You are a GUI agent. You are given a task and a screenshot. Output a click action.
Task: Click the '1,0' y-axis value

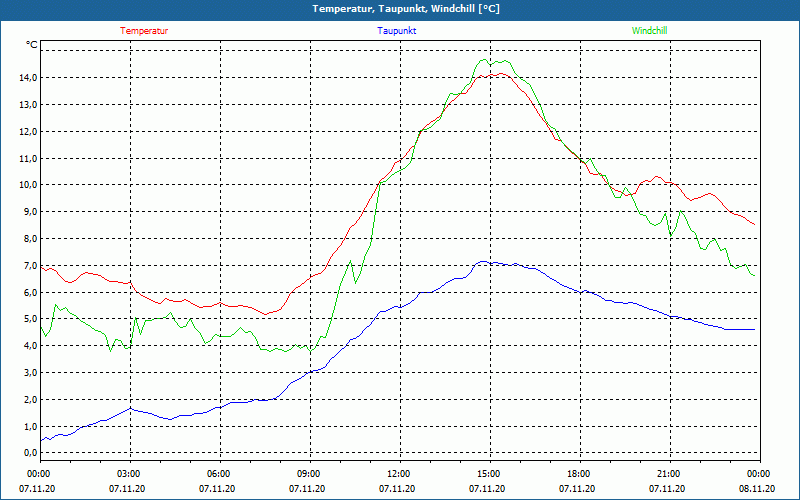(30, 427)
